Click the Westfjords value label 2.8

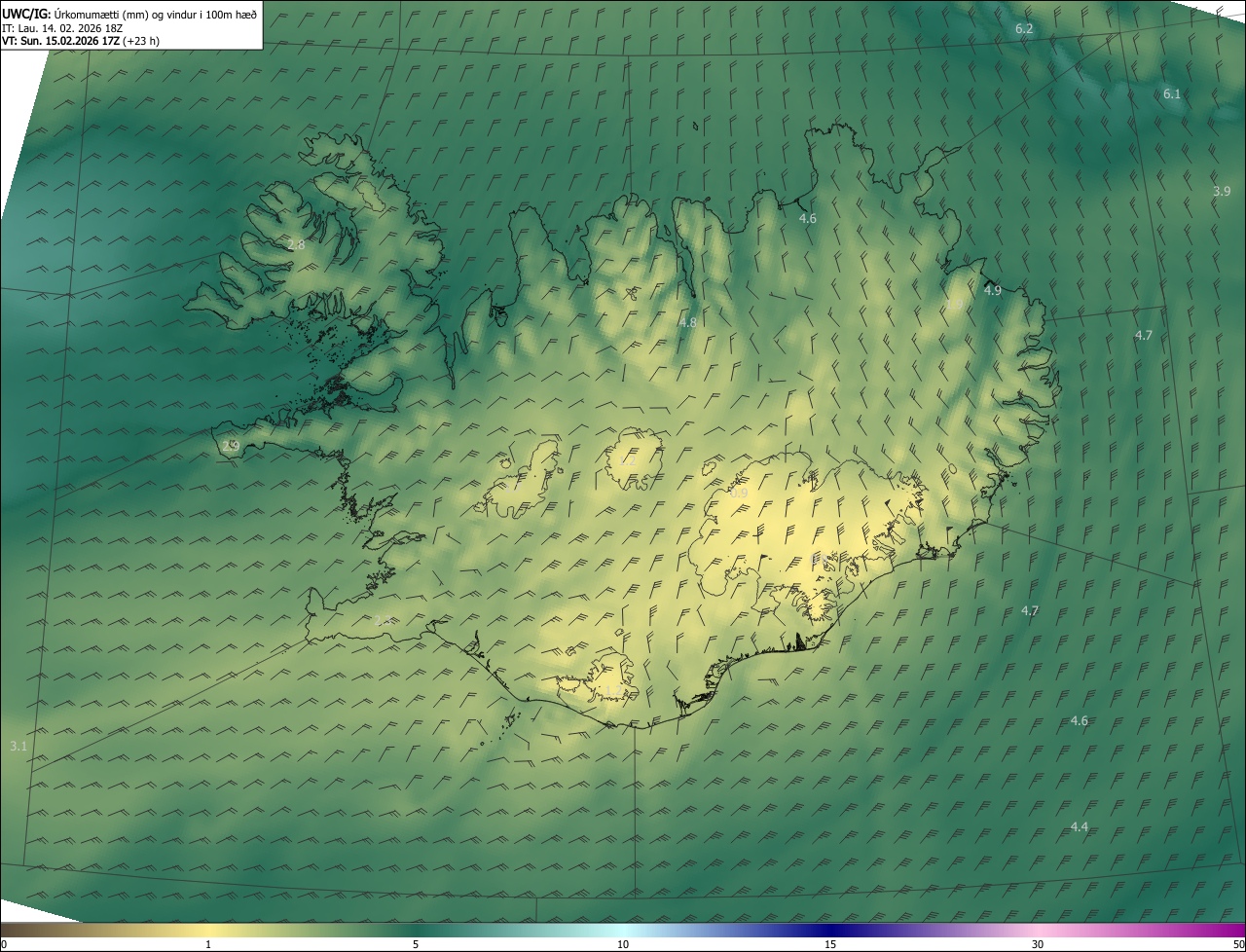(296, 244)
